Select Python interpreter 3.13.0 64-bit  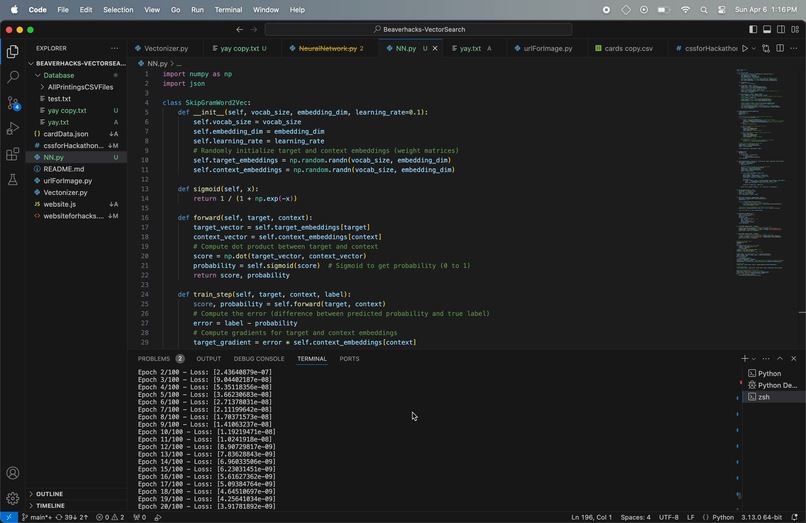tap(761, 517)
